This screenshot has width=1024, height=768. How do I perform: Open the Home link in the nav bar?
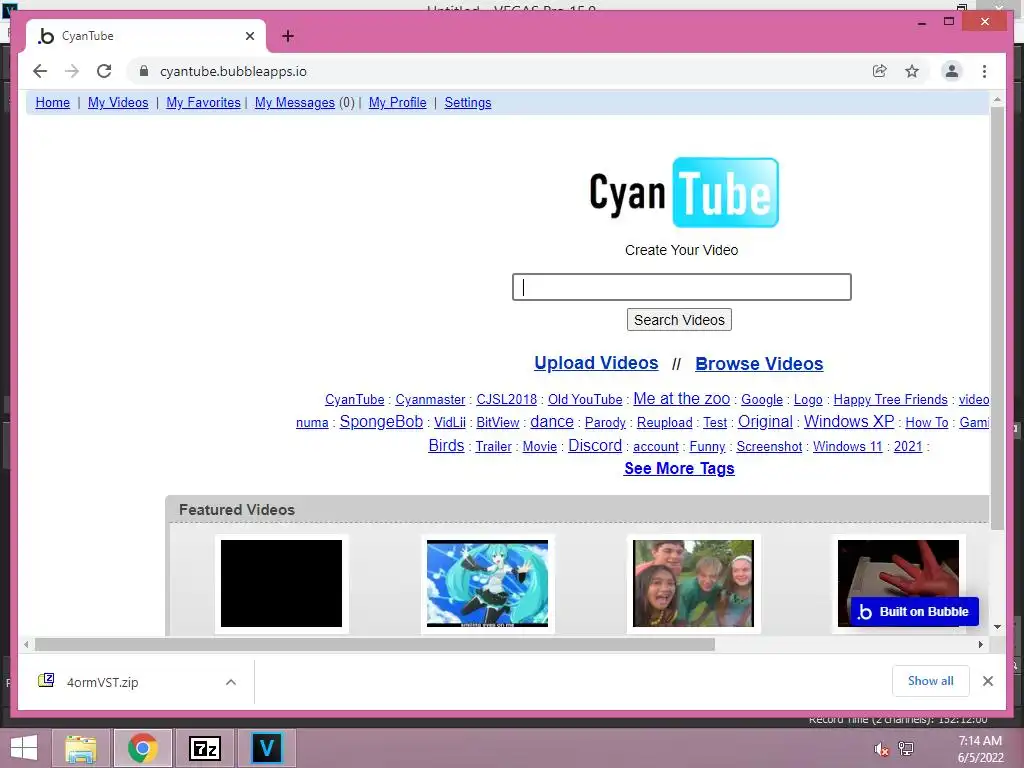tap(52, 103)
